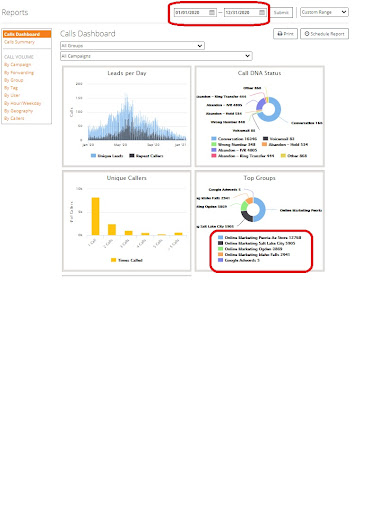The height and width of the screenshot is (512, 378).
Task: Open call volume By Hour/Weekday
Action: point(22,103)
